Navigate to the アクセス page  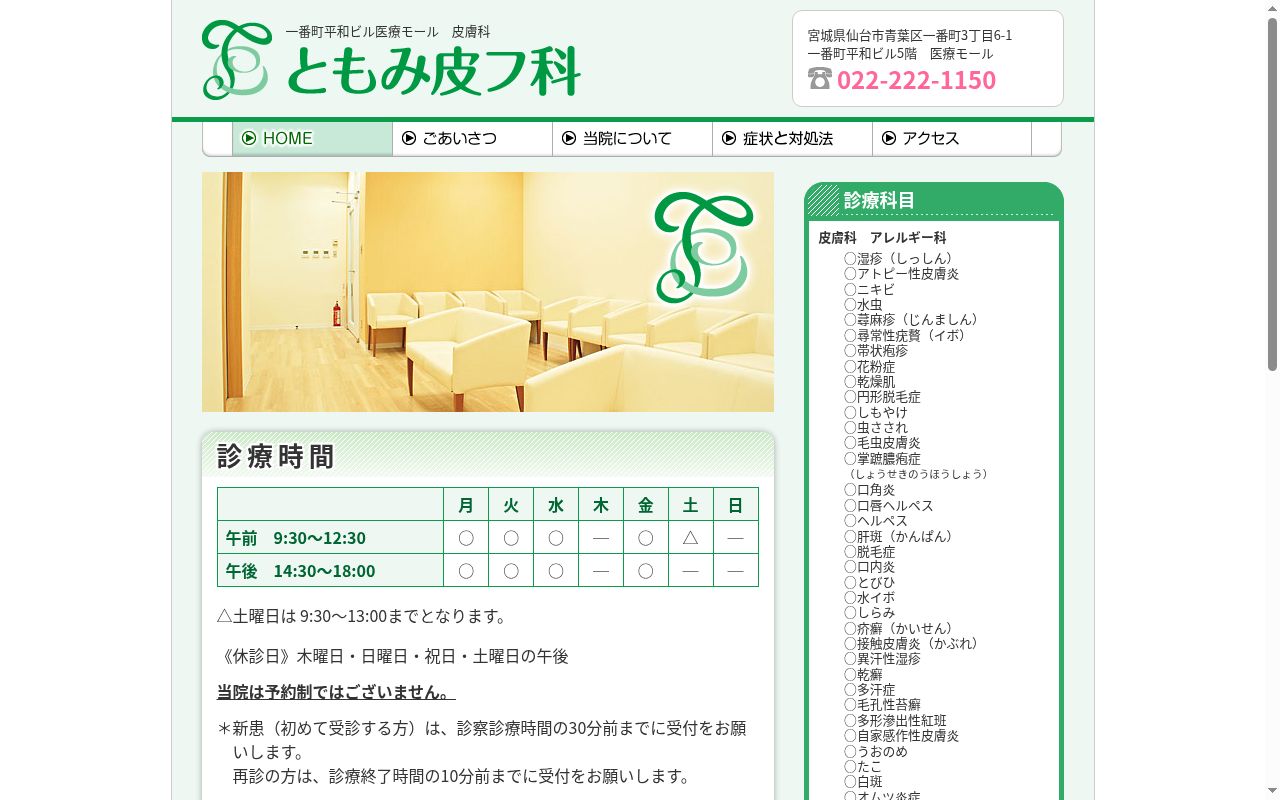[952, 139]
